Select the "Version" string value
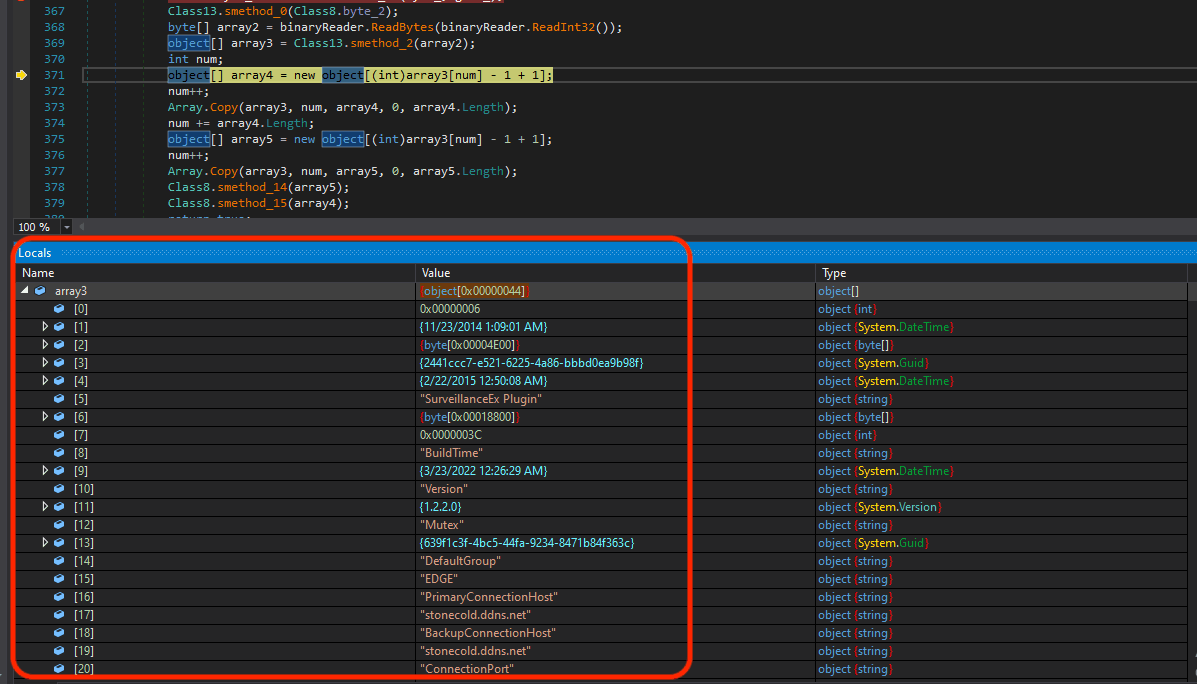Viewport: 1197px width, 684px height. [444, 489]
